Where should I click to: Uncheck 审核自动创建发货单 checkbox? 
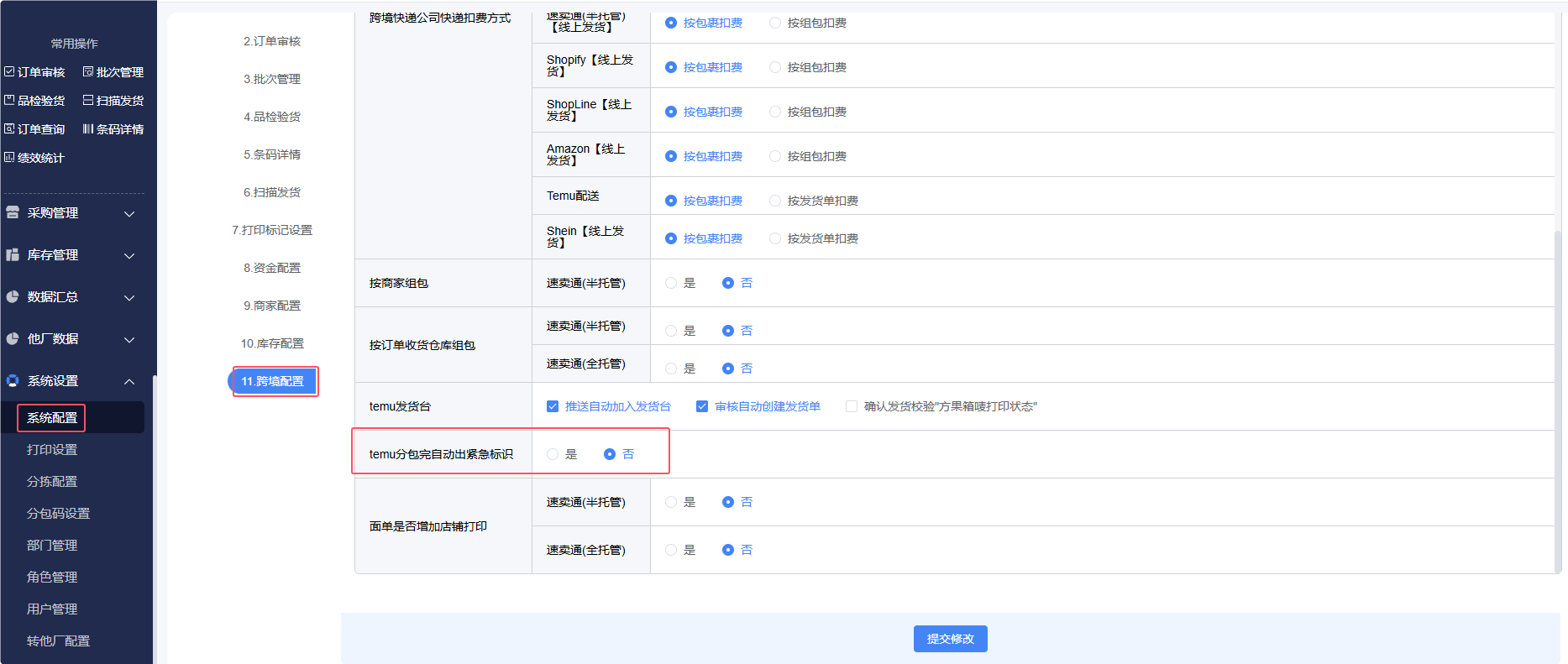coord(702,406)
